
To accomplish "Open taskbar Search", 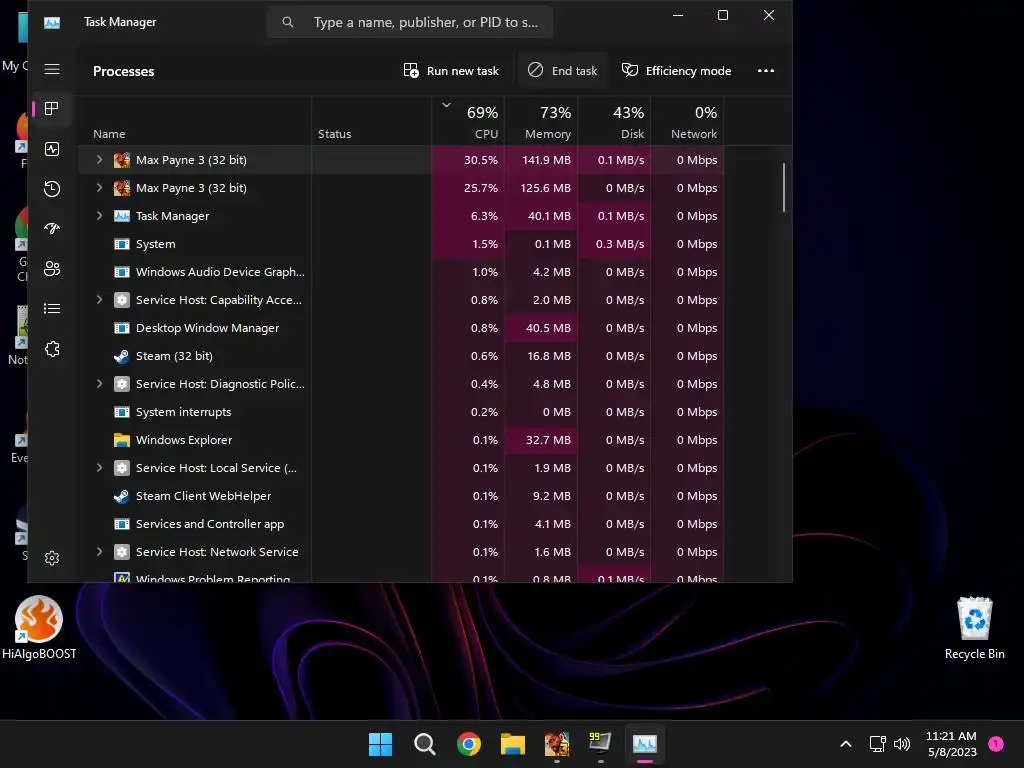I will [x=424, y=744].
